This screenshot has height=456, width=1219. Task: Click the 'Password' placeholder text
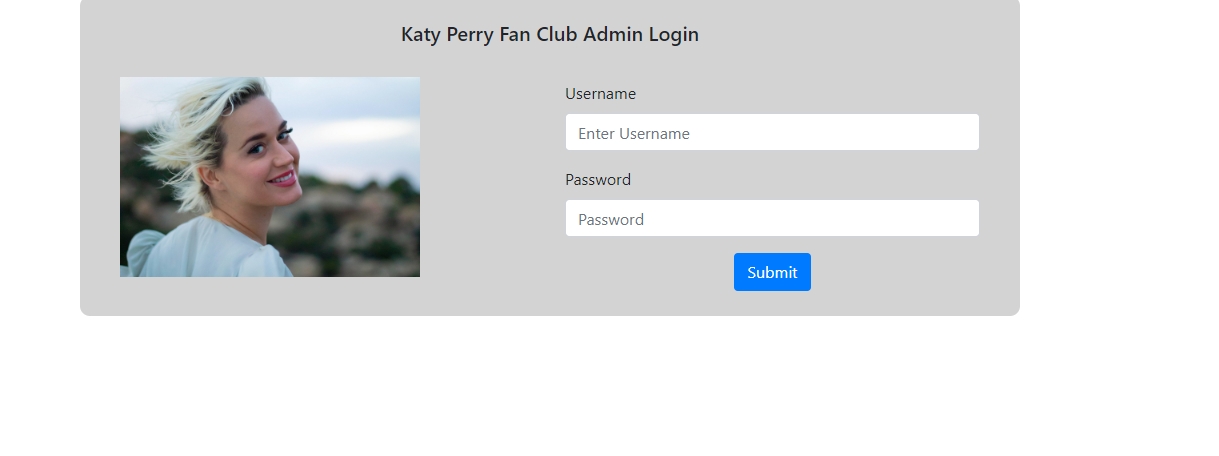pos(611,220)
